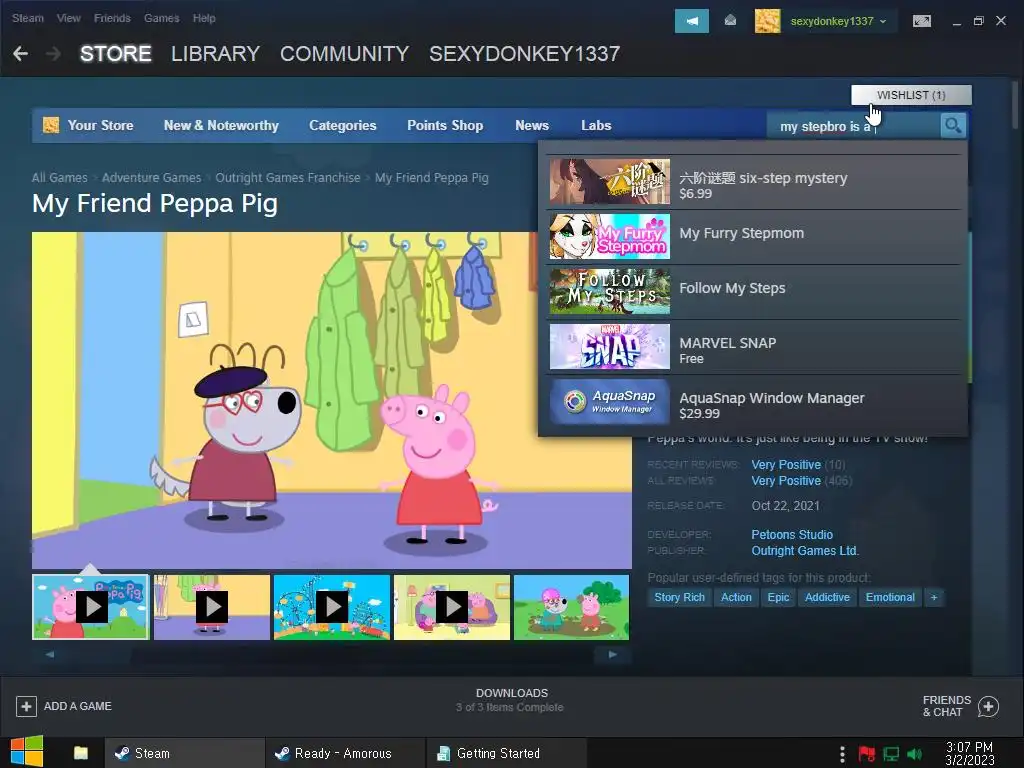Screen dimensions: 1024x768
Task: Open the New & Noteworthy store menu
Action: tap(221, 125)
